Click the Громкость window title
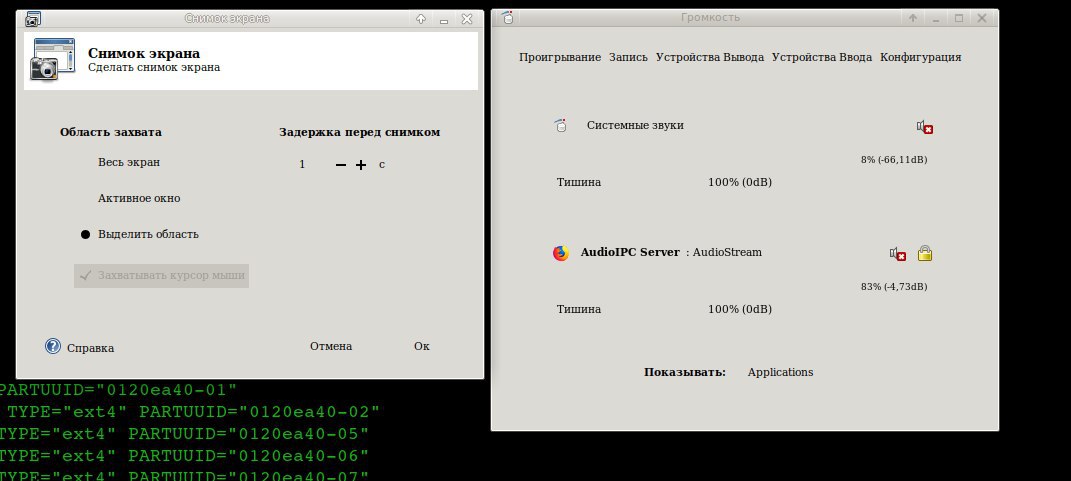Screen dimensions: 1071x481 point(710,18)
